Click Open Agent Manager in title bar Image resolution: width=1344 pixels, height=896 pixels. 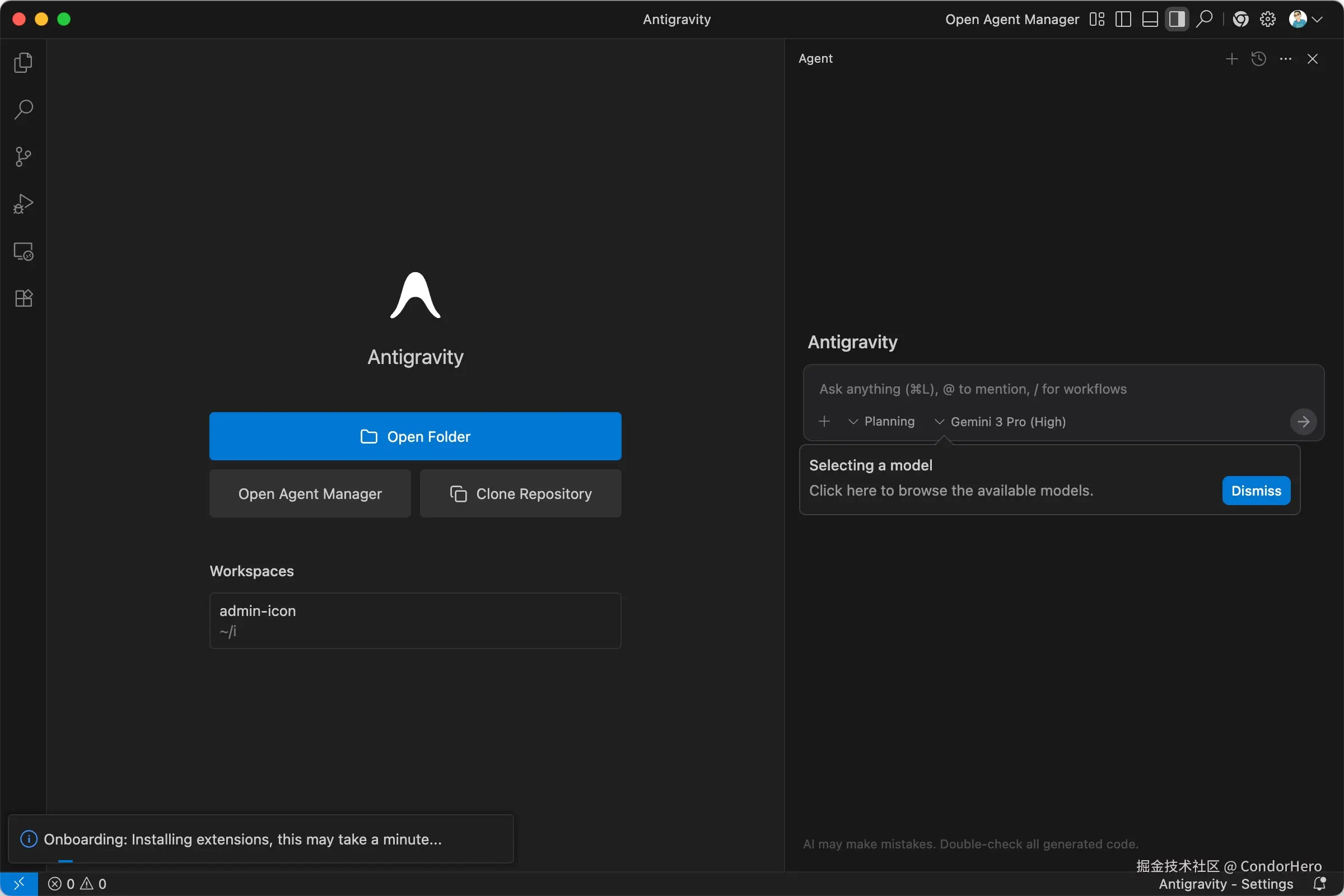[x=1011, y=20]
